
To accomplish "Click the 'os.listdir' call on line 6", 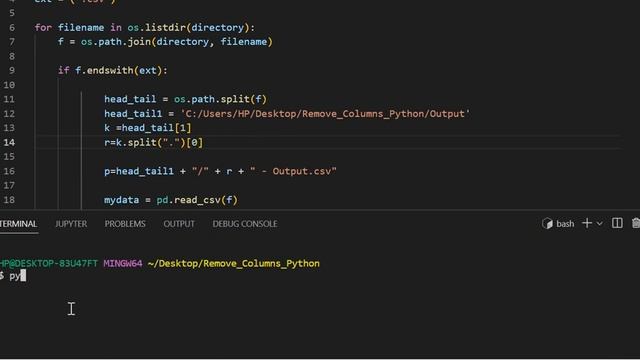I will (x=156, y=27).
